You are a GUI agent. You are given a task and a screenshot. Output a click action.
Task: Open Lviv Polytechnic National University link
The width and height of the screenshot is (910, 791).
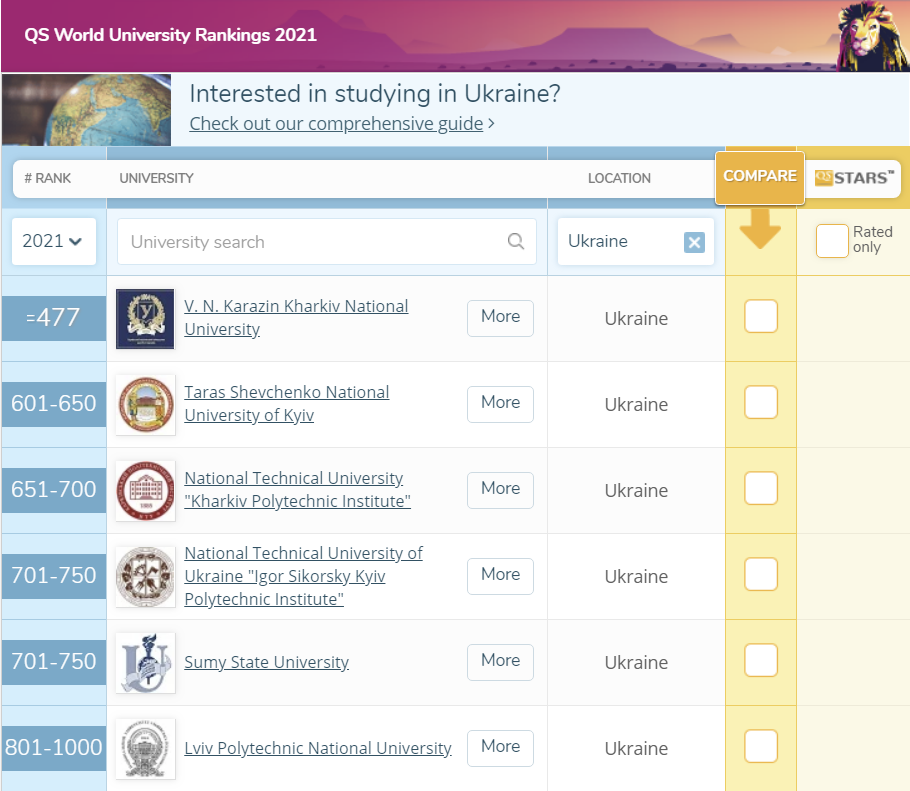click(318, 748)
